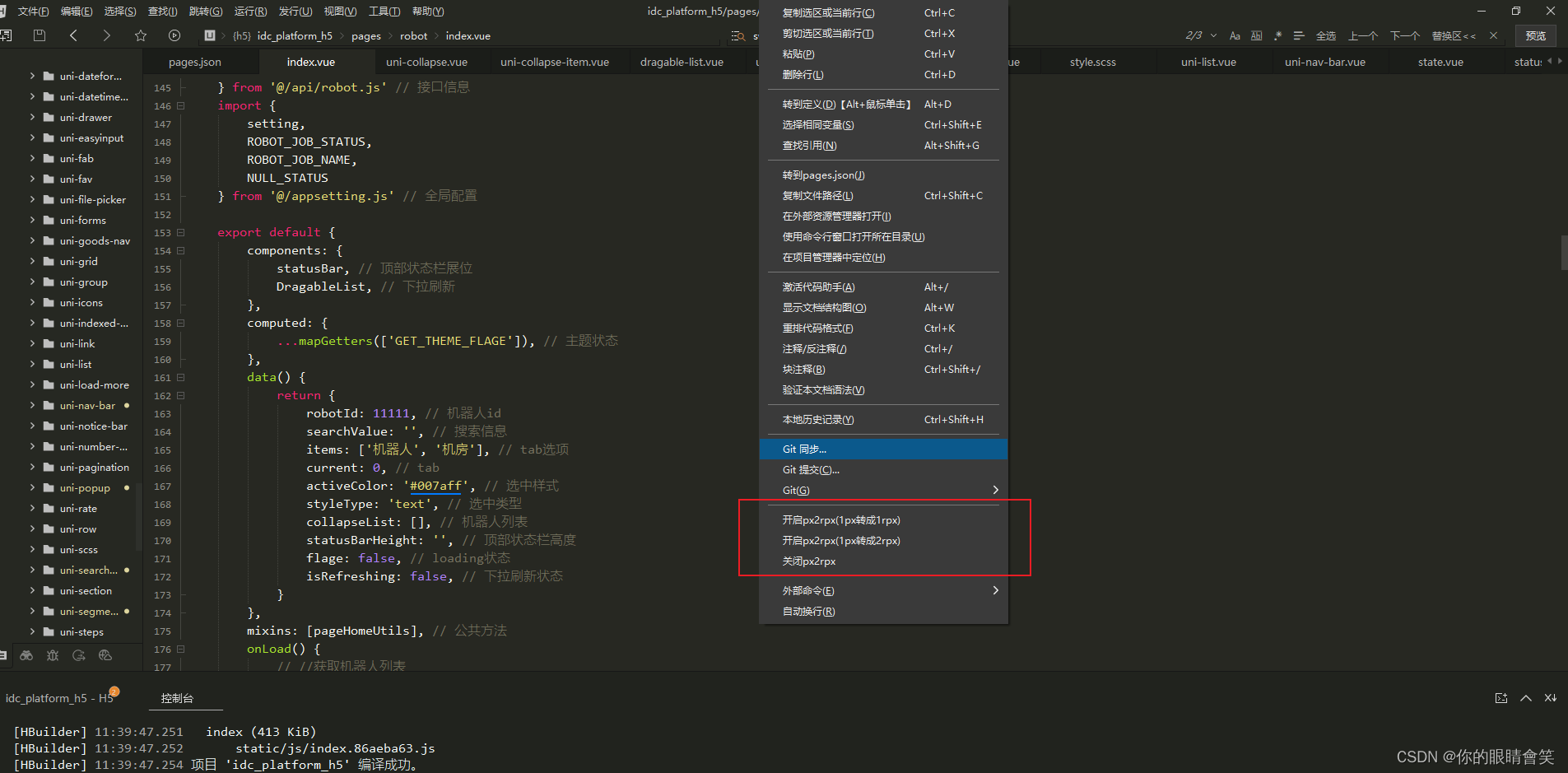
Task: Click the multi-line align icon in search bar
Action: pos(1299,35)
